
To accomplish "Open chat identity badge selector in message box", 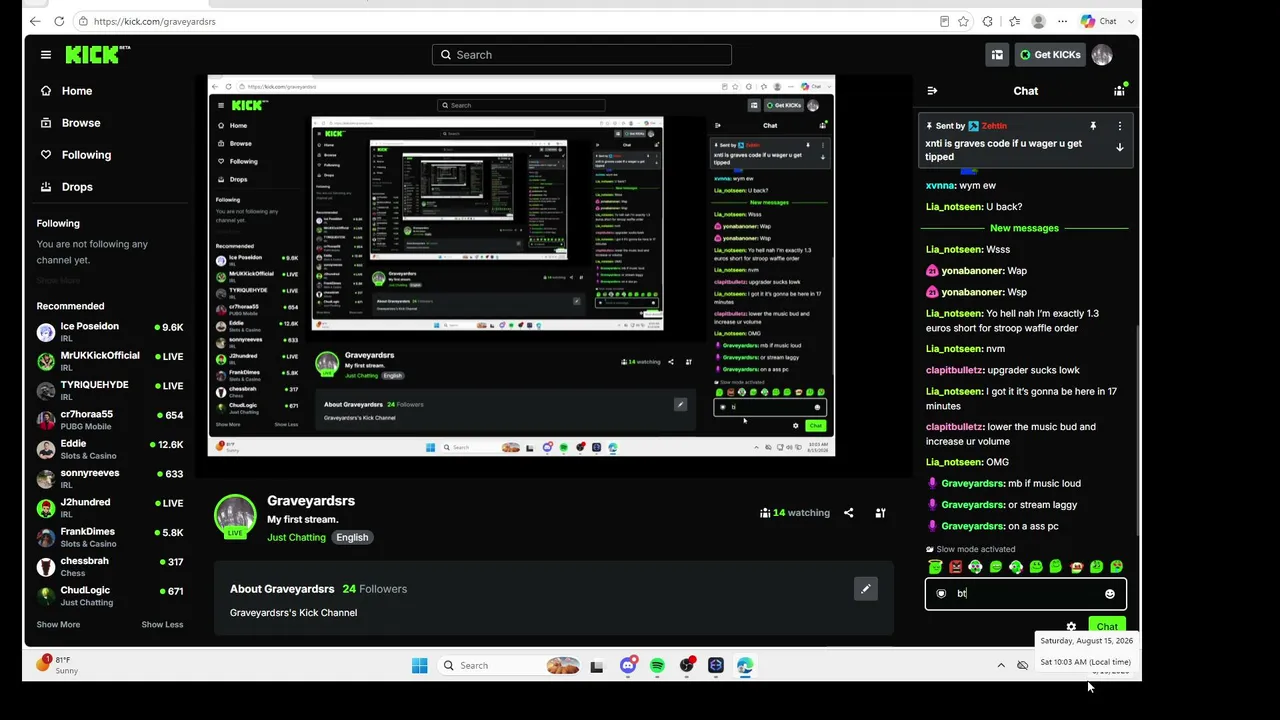I will pyautogui.click(x=941, y=594).
